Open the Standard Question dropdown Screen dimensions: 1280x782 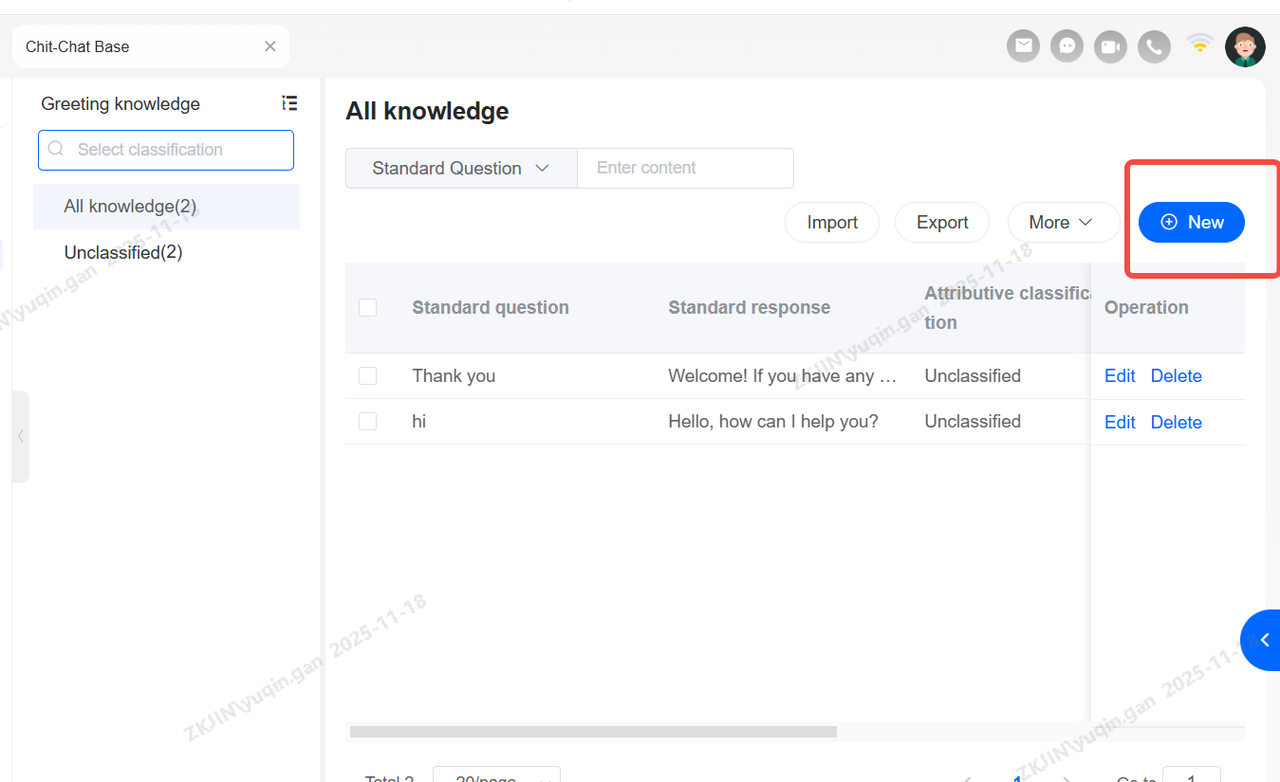point(461,168)
